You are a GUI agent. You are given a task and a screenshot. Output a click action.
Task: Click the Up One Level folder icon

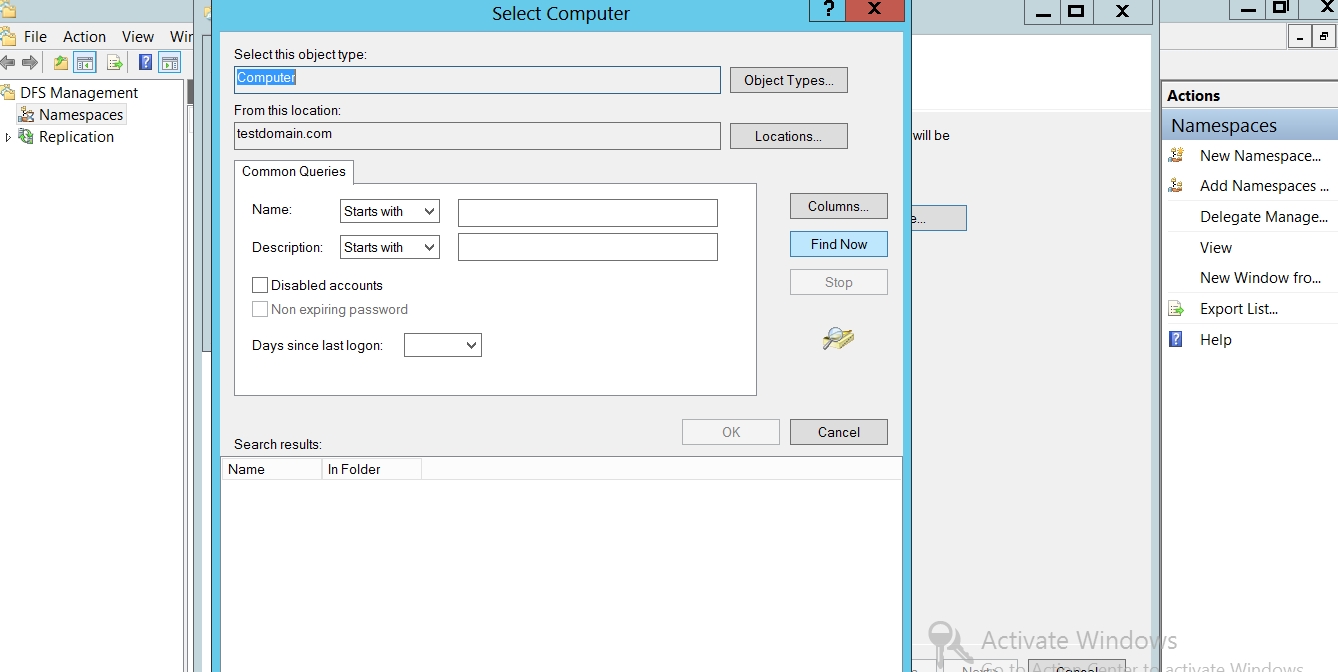pos(61,63)
